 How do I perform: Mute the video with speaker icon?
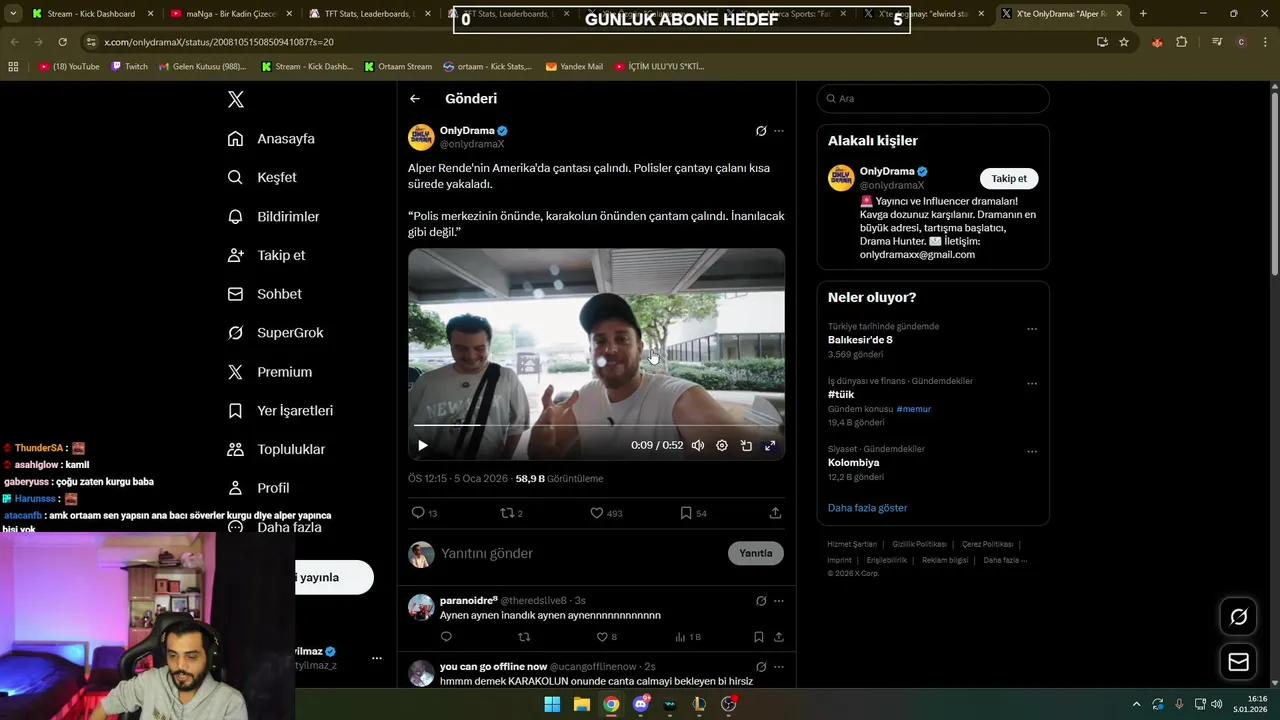pyautogui.click(x=698, y=446)
